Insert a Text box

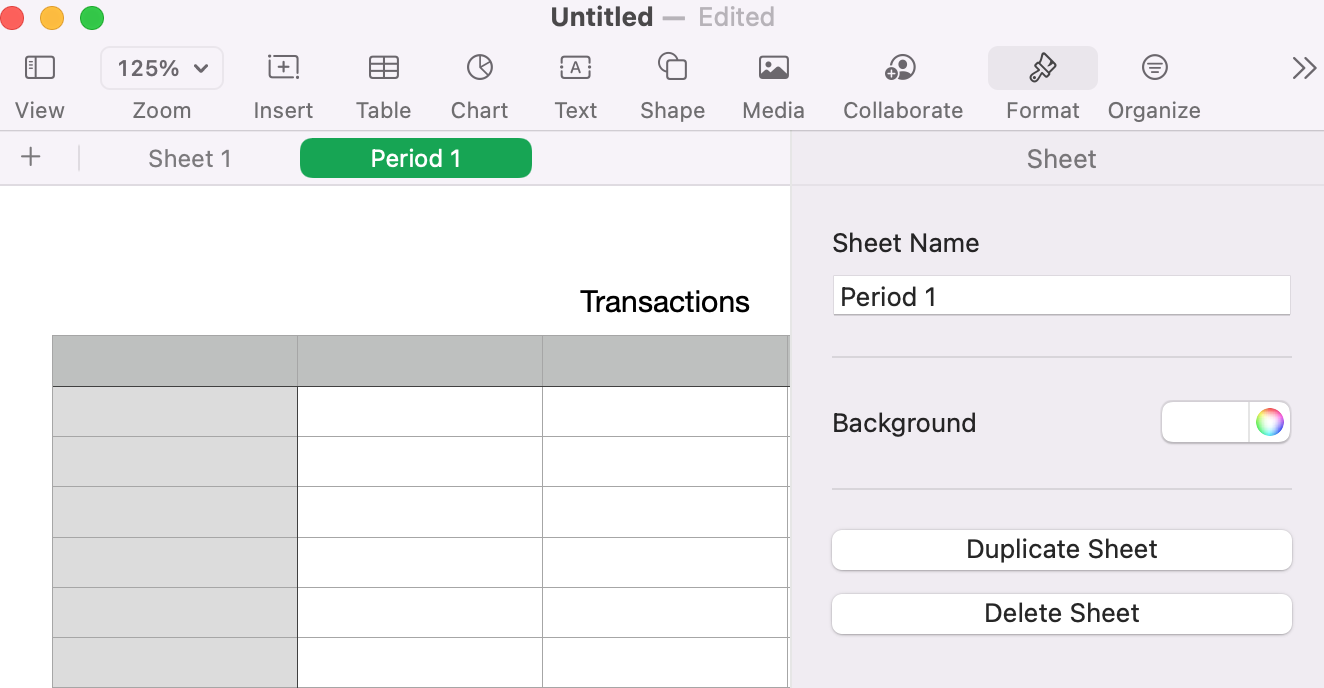point(575,68)
